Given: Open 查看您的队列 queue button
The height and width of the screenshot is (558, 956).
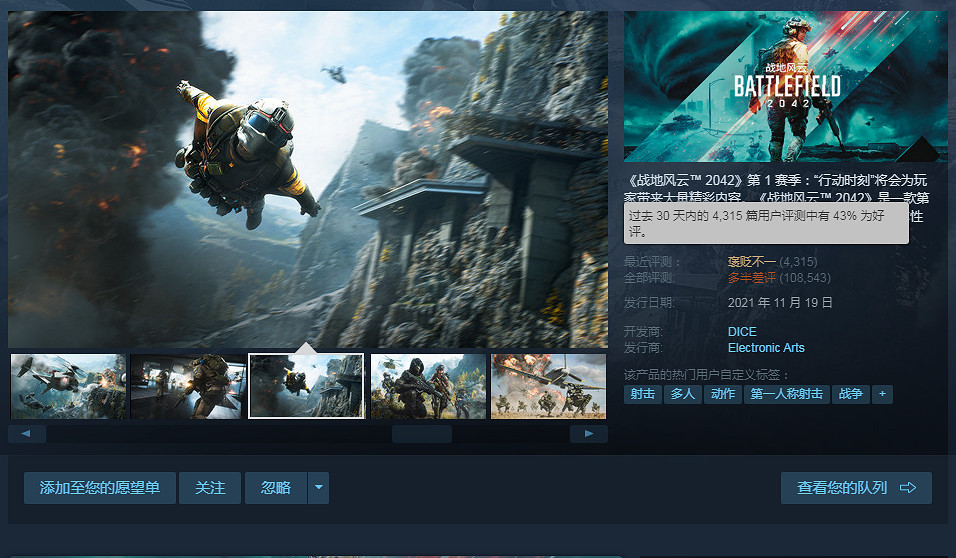Looking at the screenshot, I should click(x=856, y=488).
